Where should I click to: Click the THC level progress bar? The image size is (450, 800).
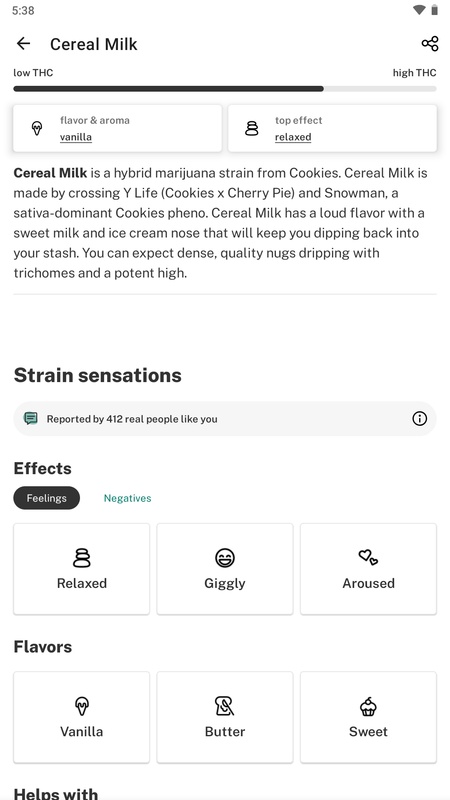pos(225,89)
